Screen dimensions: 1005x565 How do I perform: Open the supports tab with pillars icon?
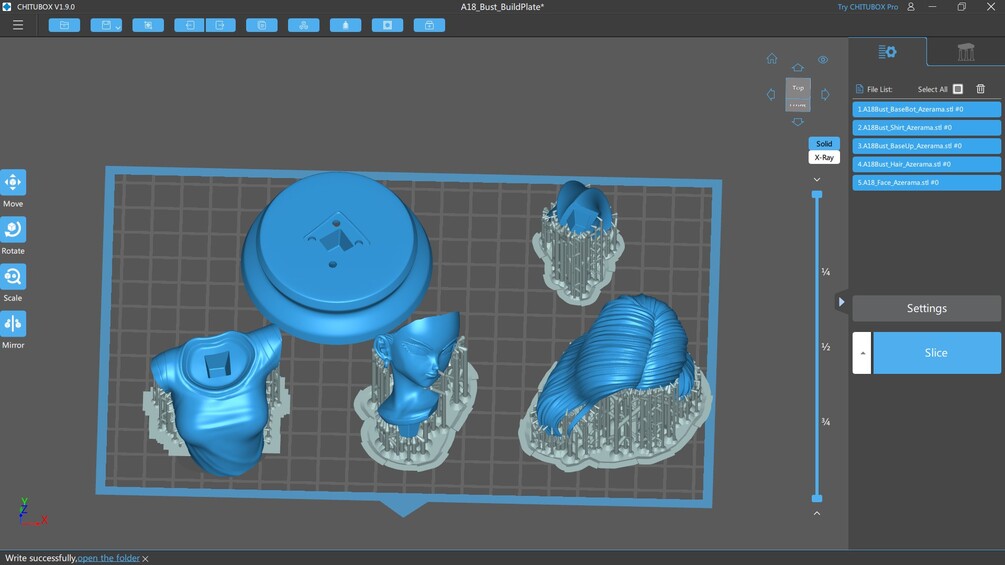tap(966, 52)
